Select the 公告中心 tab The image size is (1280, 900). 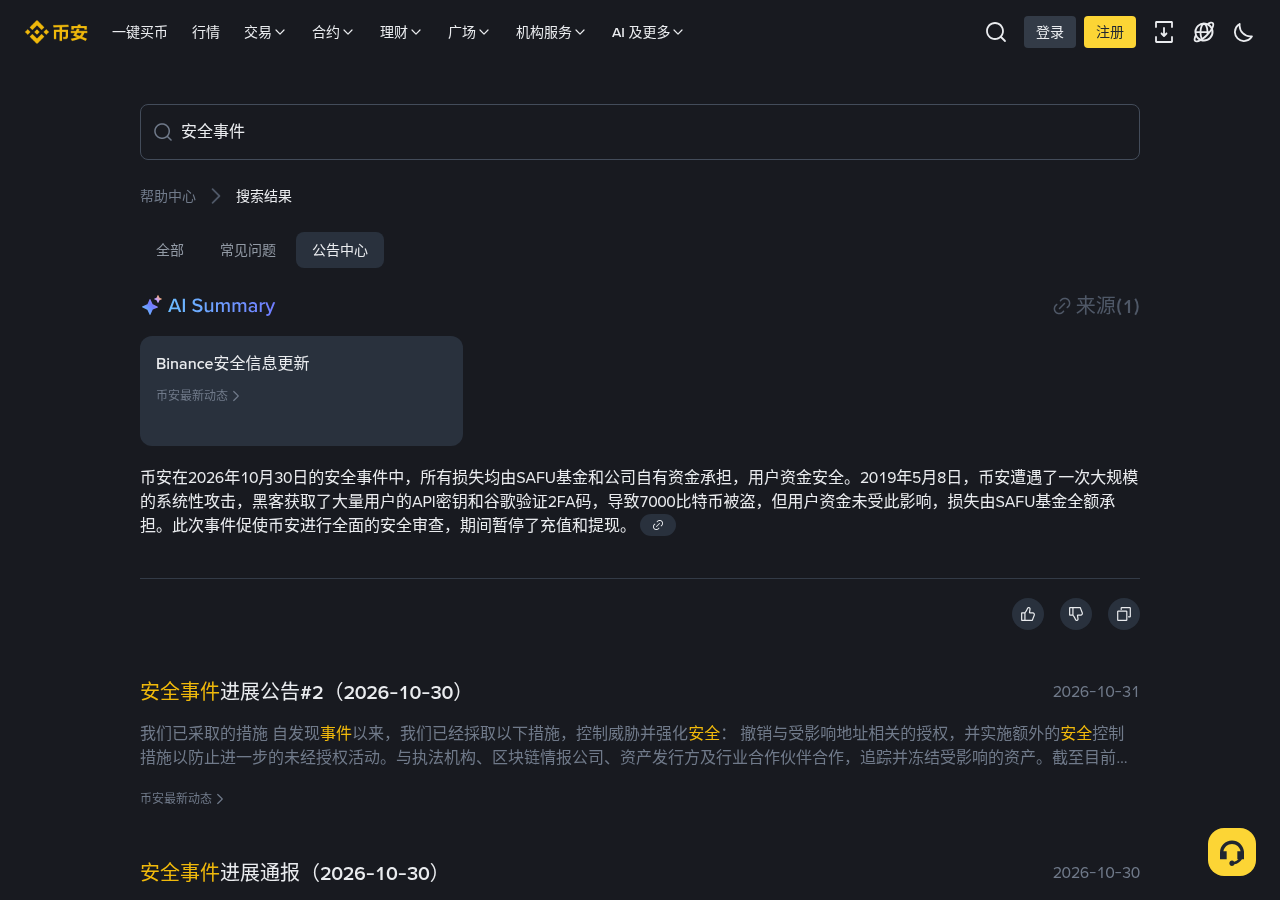pos(340,250)
